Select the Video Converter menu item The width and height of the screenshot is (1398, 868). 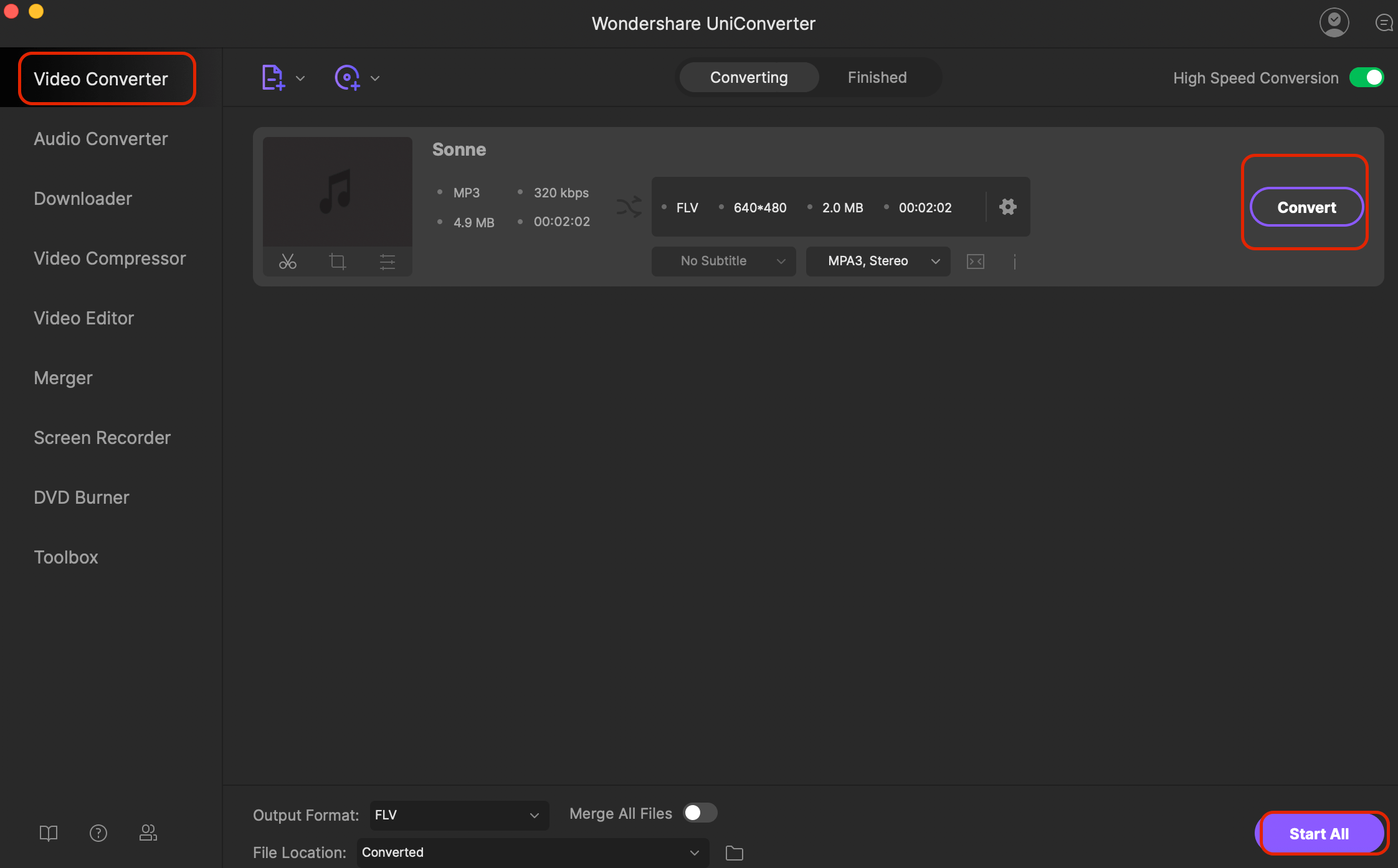click(100, 78)
